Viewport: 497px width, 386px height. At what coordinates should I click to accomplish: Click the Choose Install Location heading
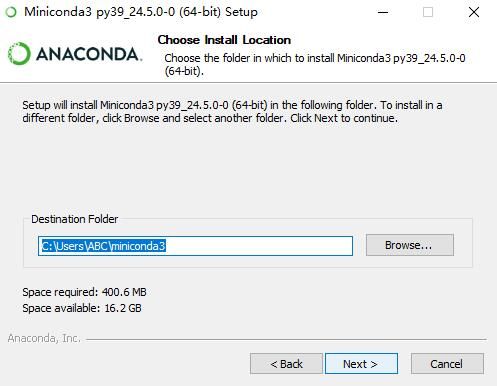tap(224, 40)
